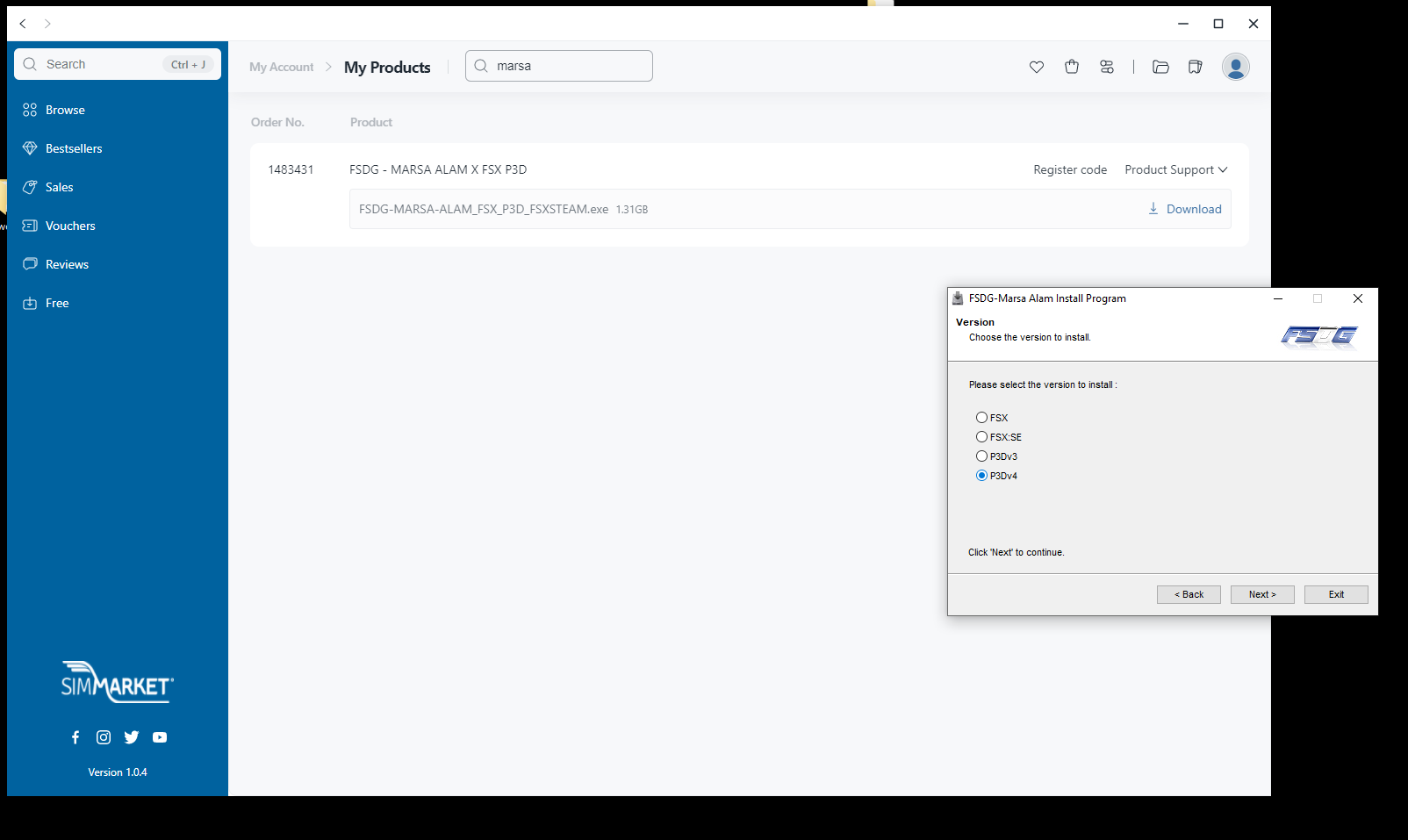The width and height of the screenshot is (1408, 840).
Task: Select the FSX:SE version option
Action: point(981,437)
